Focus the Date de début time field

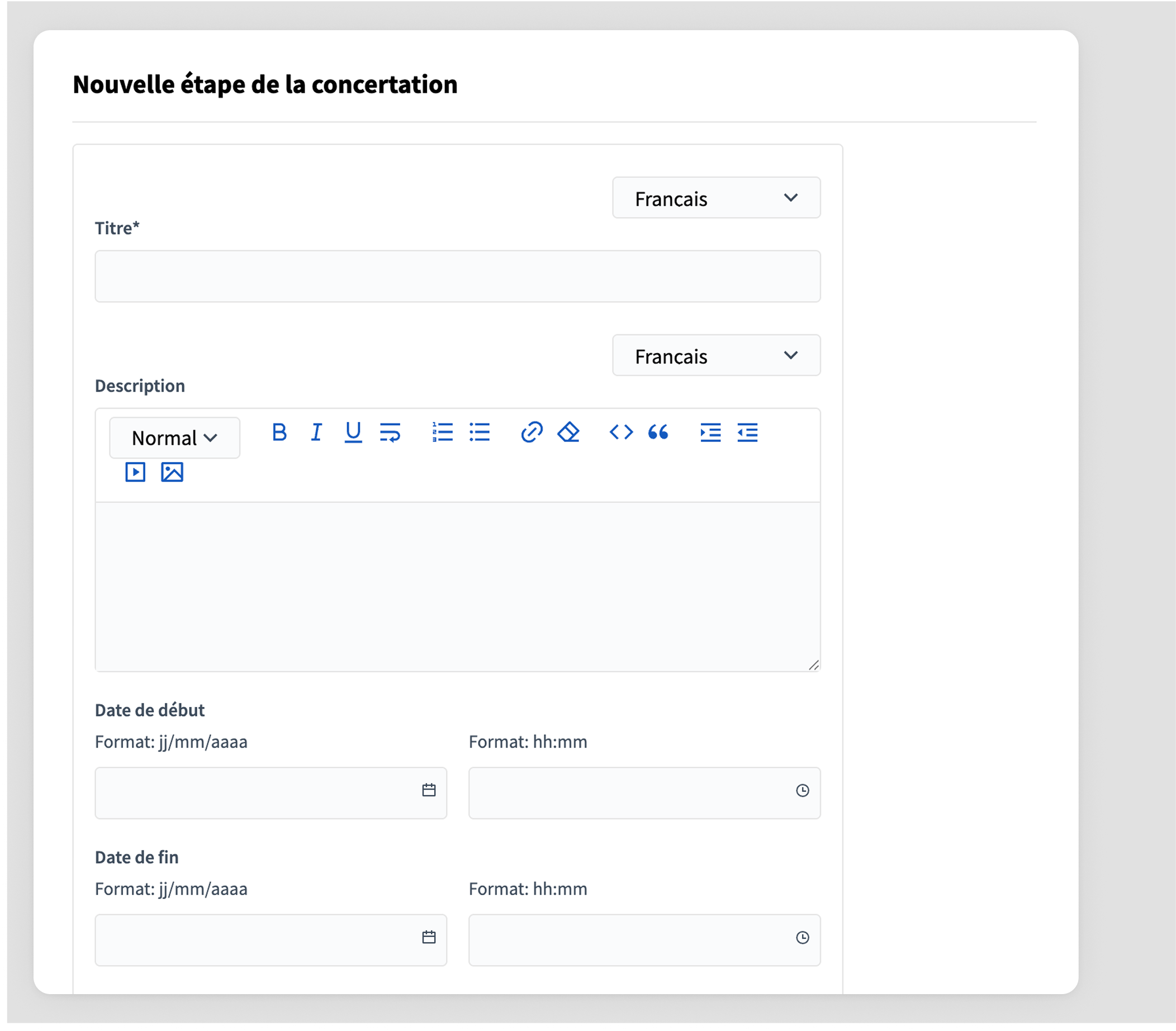[644, 794]
